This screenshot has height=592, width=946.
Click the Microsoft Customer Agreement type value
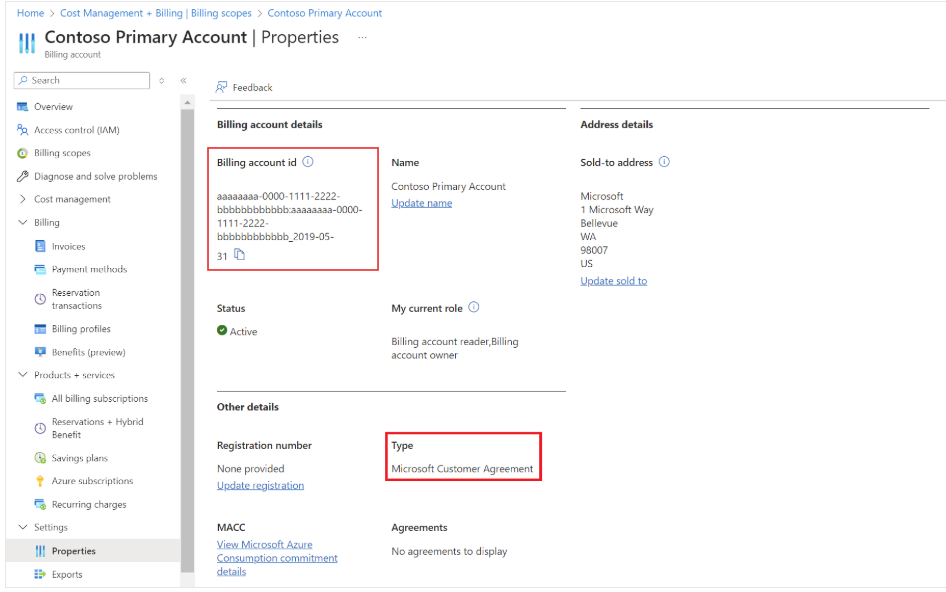click(x=462, y=468)
